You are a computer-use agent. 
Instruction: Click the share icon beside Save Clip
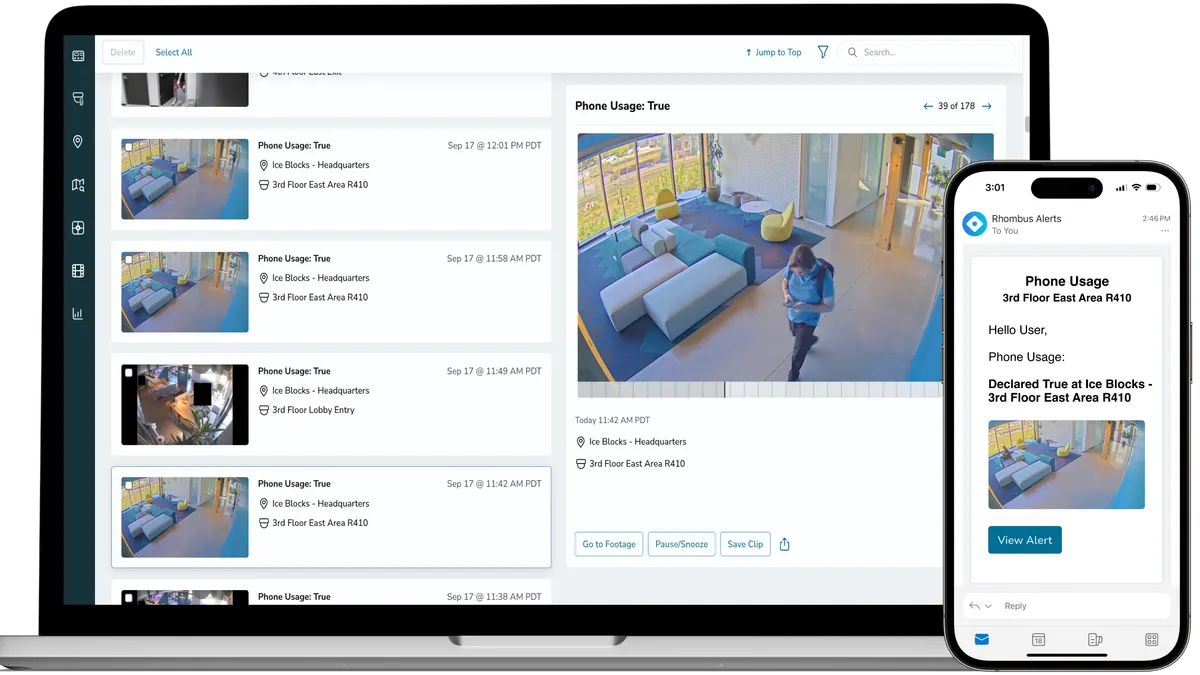tap(784, 544)
